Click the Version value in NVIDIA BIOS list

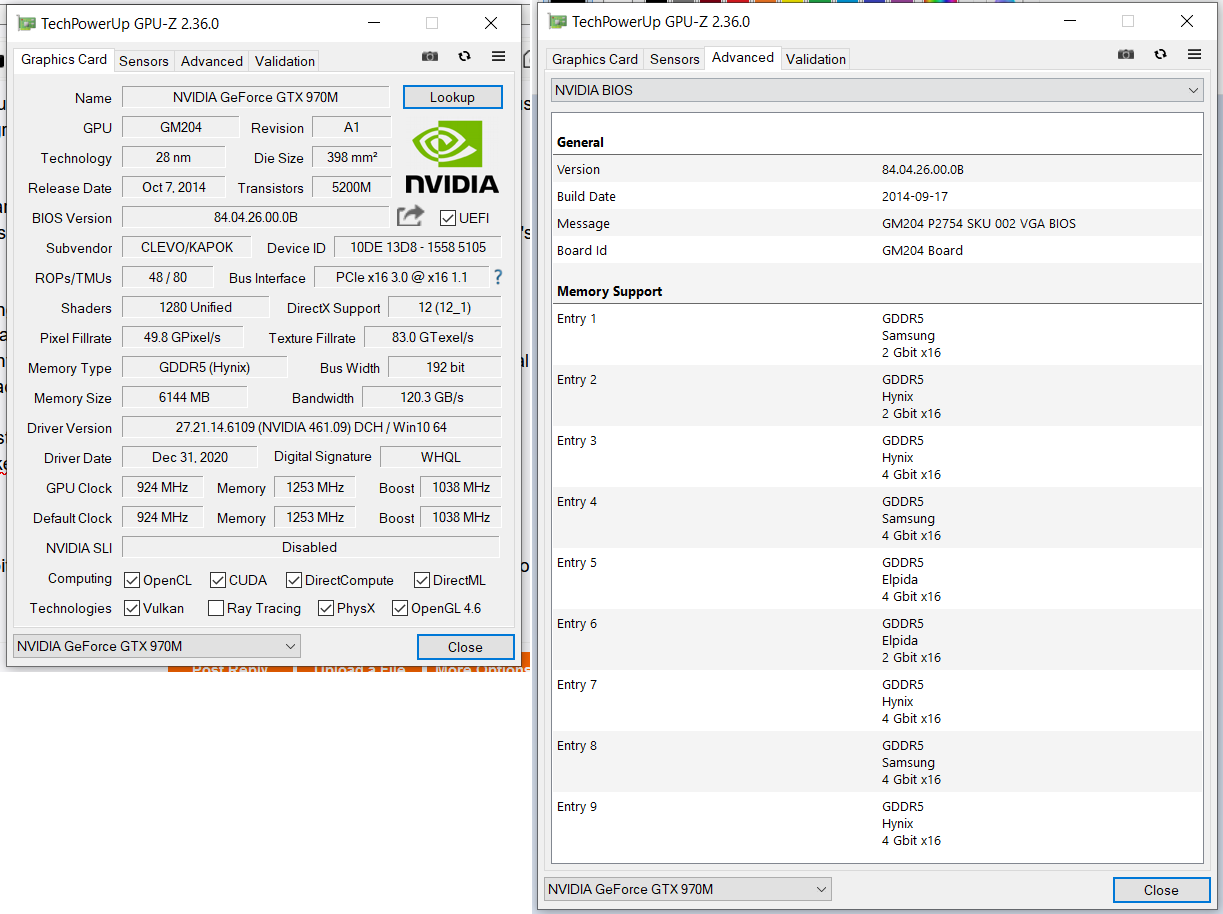(x=923, y=170)
